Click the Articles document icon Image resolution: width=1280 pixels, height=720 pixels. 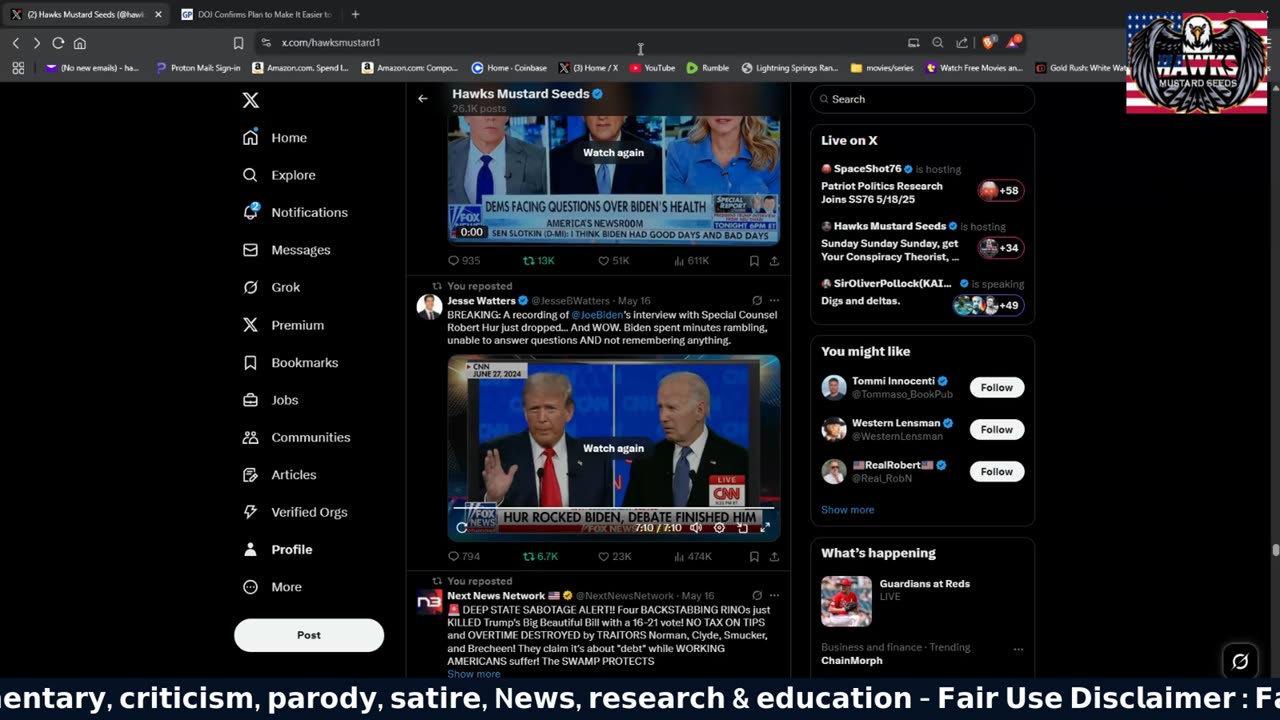(x=251, y=475)
